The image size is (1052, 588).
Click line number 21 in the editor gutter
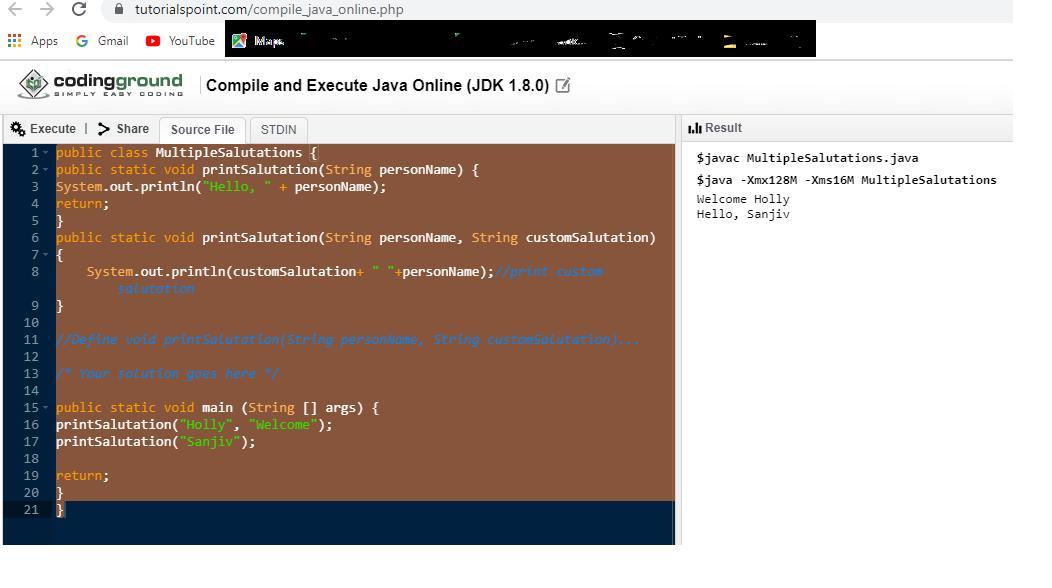point(31,510)
